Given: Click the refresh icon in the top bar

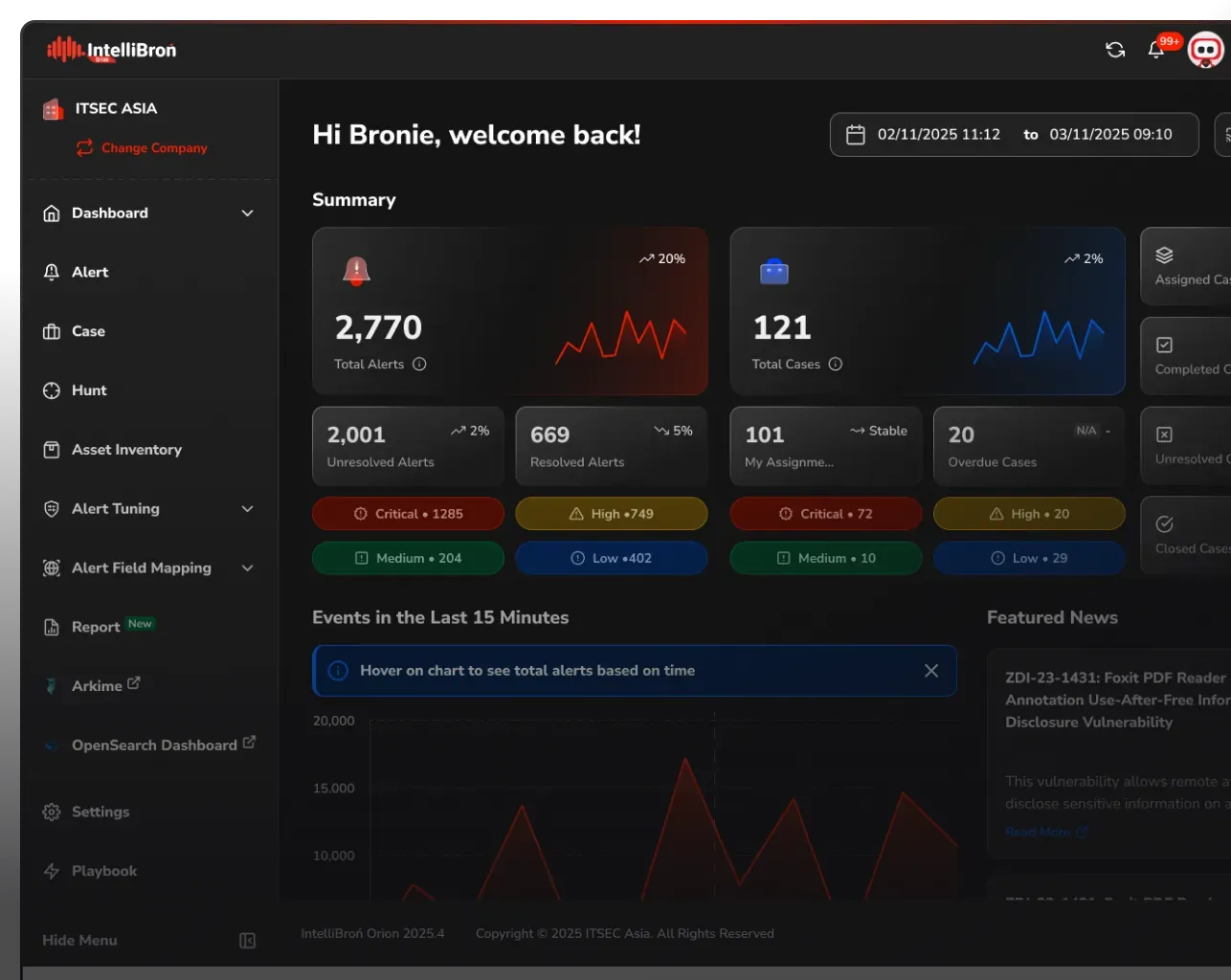Looking at the screenshot, I should tap(1115, 49).
